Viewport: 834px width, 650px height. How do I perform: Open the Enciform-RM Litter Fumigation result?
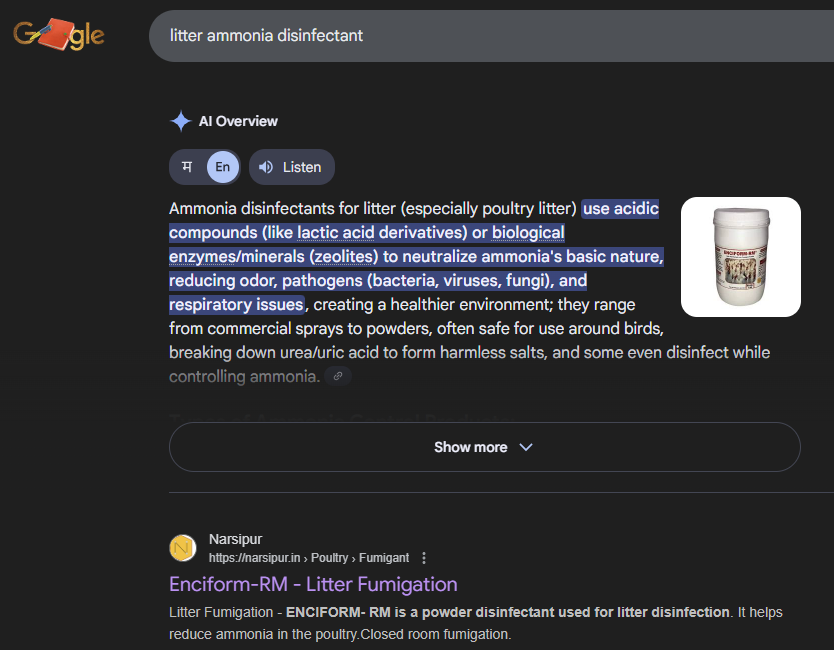pyautogui.click(x=313, y=584)
